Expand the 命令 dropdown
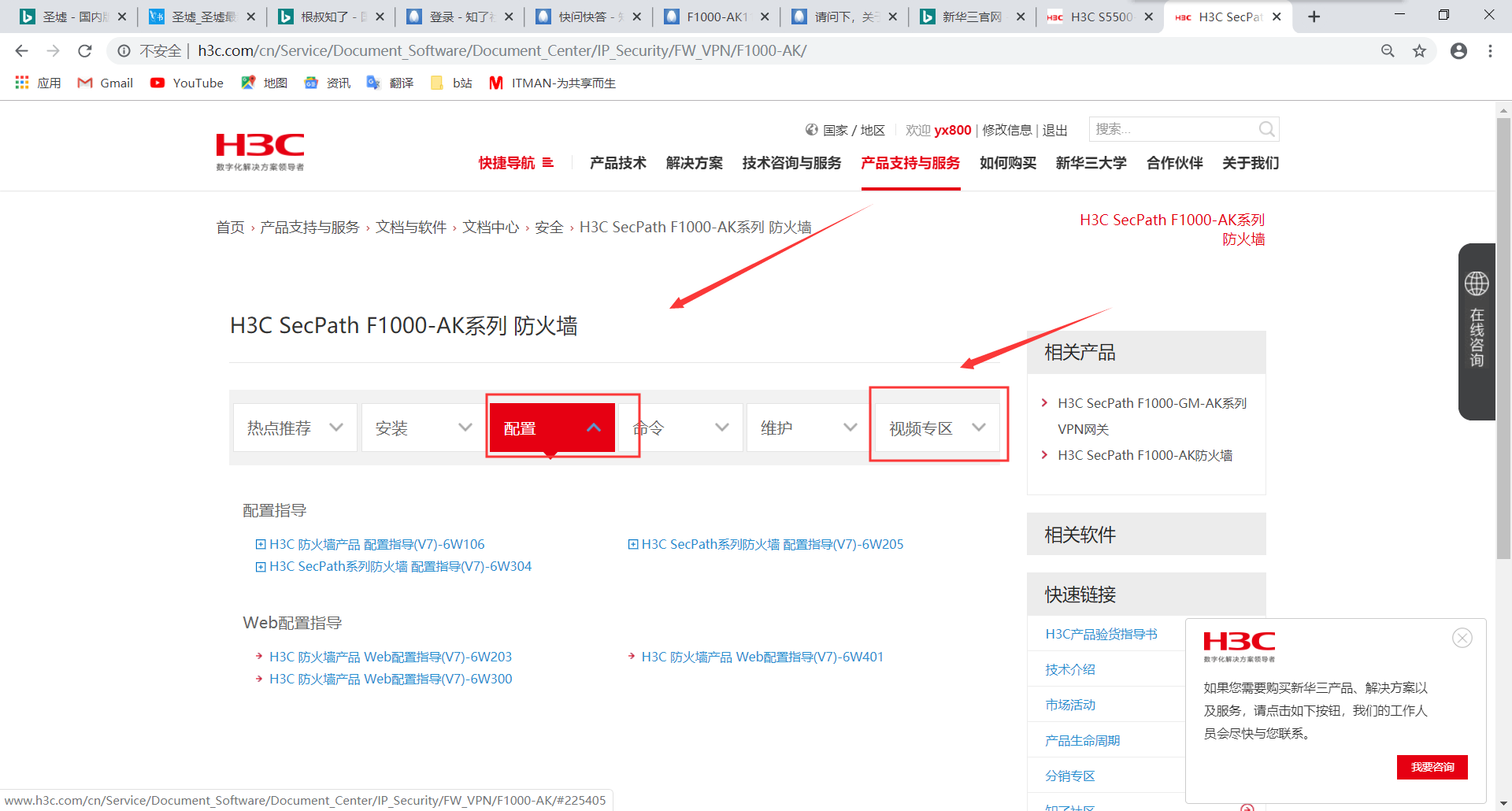 tap(680, 428)
